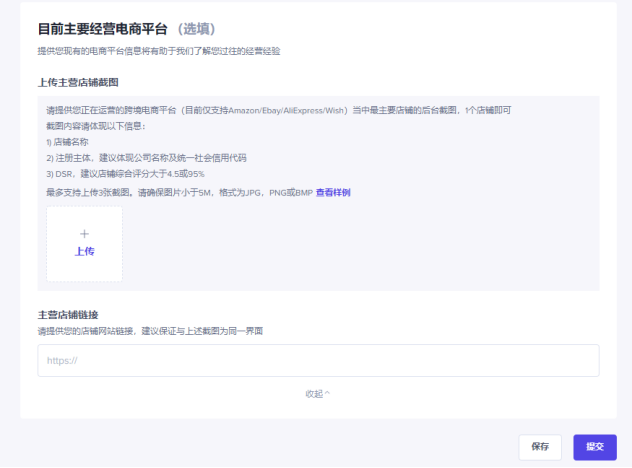Image resolution: width=632 pixels, height=468 pixels.
Task: Click the 3) DSR rating requirement line
Action: [125, 174]
